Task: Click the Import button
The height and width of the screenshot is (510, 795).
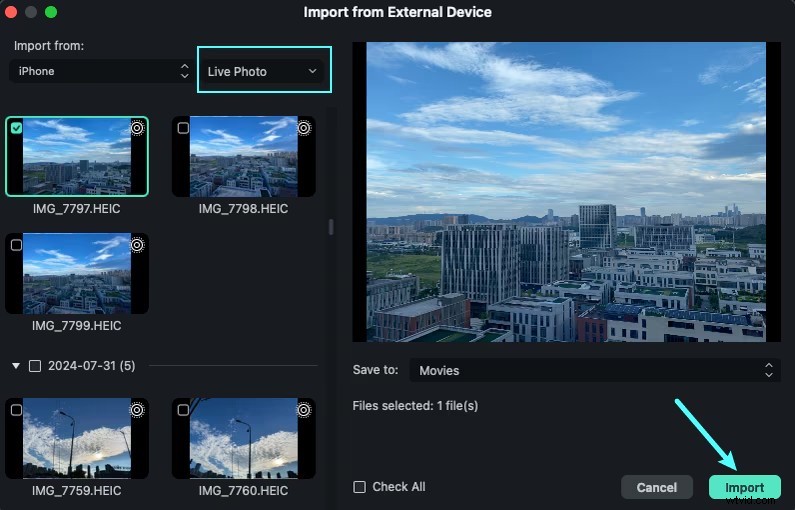Action: (744, 488)
